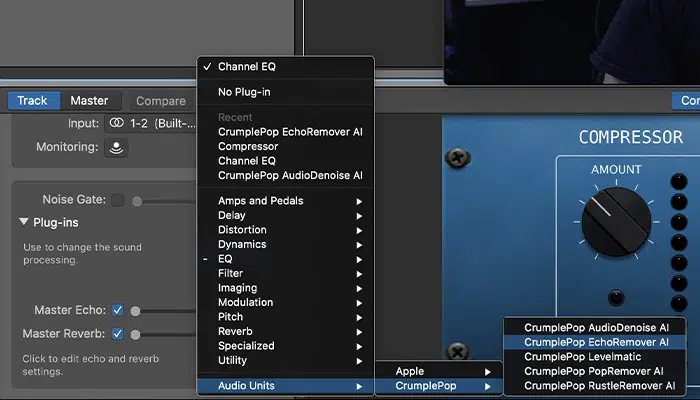Viewport: 700px width, 400px height.
Task: Open the Imaging submenu
Action: coord(285,288)
